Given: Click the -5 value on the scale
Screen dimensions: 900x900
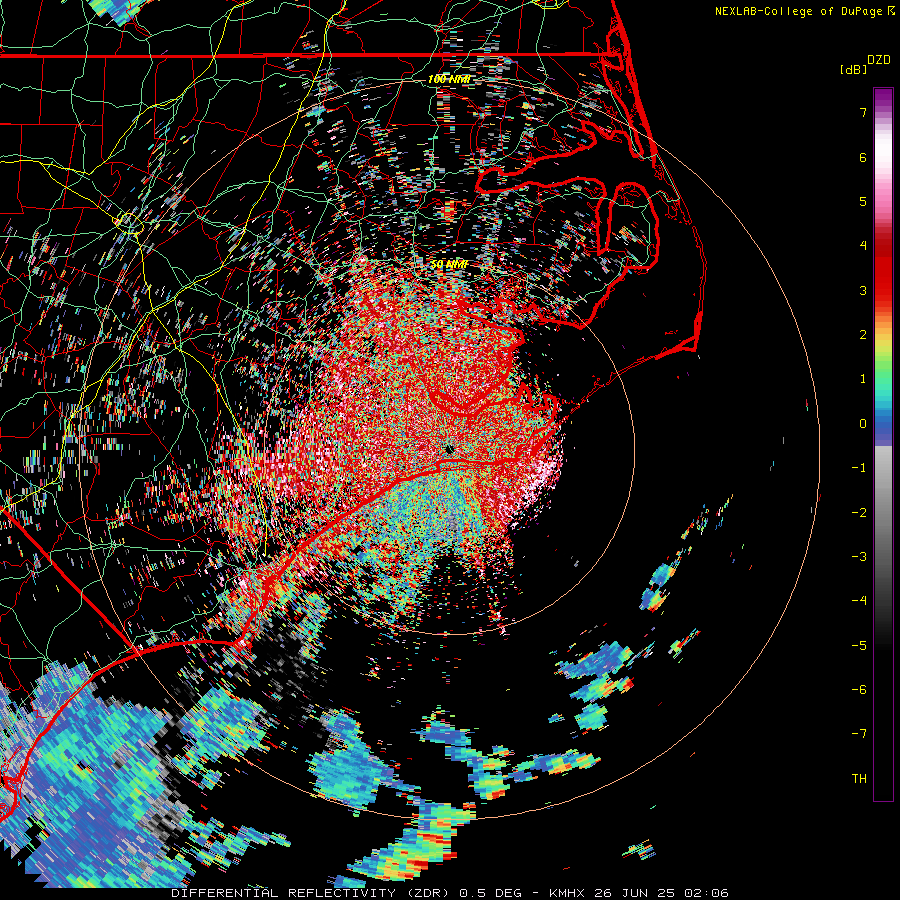Looking at the screenshot, I should [x=859, y=646].
